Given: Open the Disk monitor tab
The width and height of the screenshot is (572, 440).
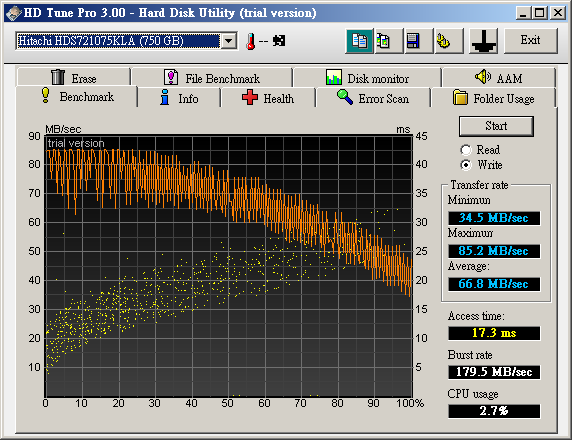Looking at the screenshot, I should [x=367, y=78].
